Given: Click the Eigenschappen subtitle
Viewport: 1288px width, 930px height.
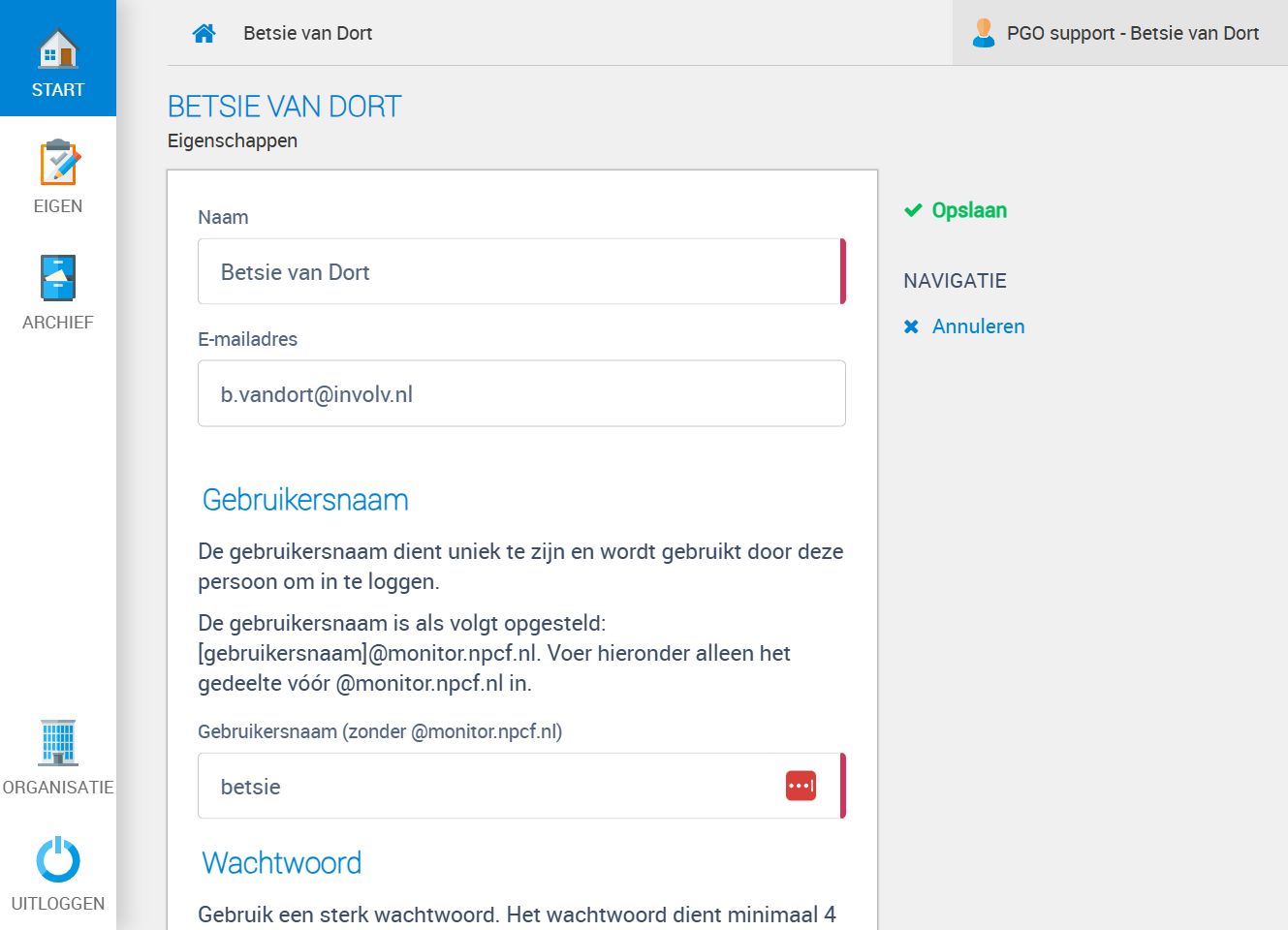Looking at the screenshot, I should pos(233,140).
